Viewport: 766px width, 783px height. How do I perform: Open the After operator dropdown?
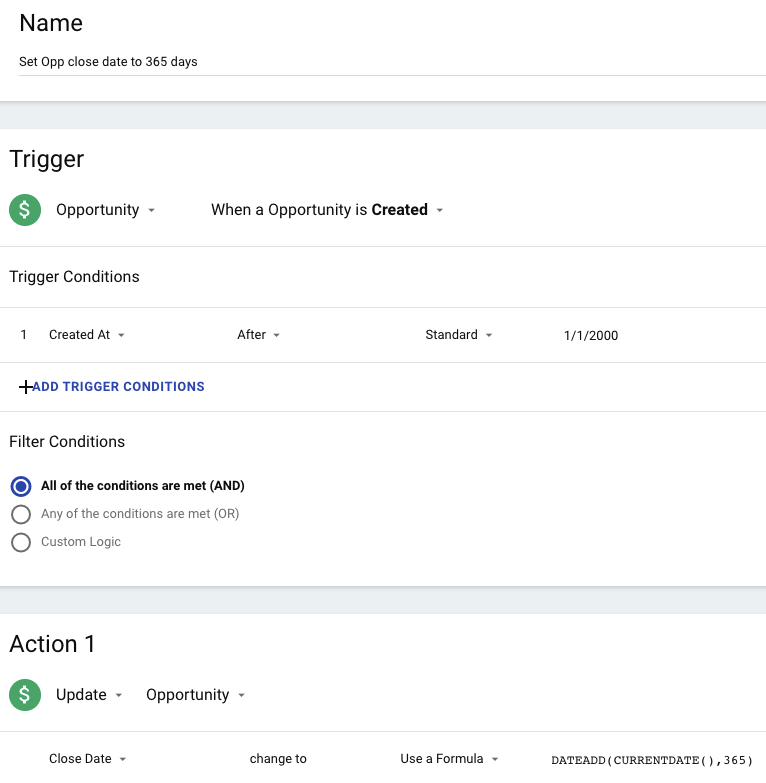(x=259, y=335)
